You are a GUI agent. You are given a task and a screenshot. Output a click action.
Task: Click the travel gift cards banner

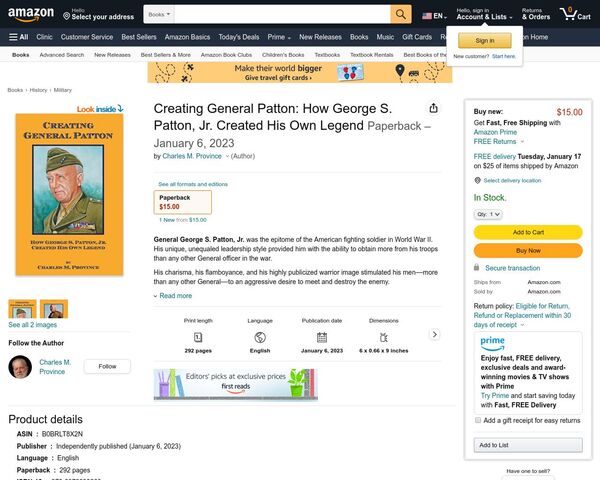[300, 72]
